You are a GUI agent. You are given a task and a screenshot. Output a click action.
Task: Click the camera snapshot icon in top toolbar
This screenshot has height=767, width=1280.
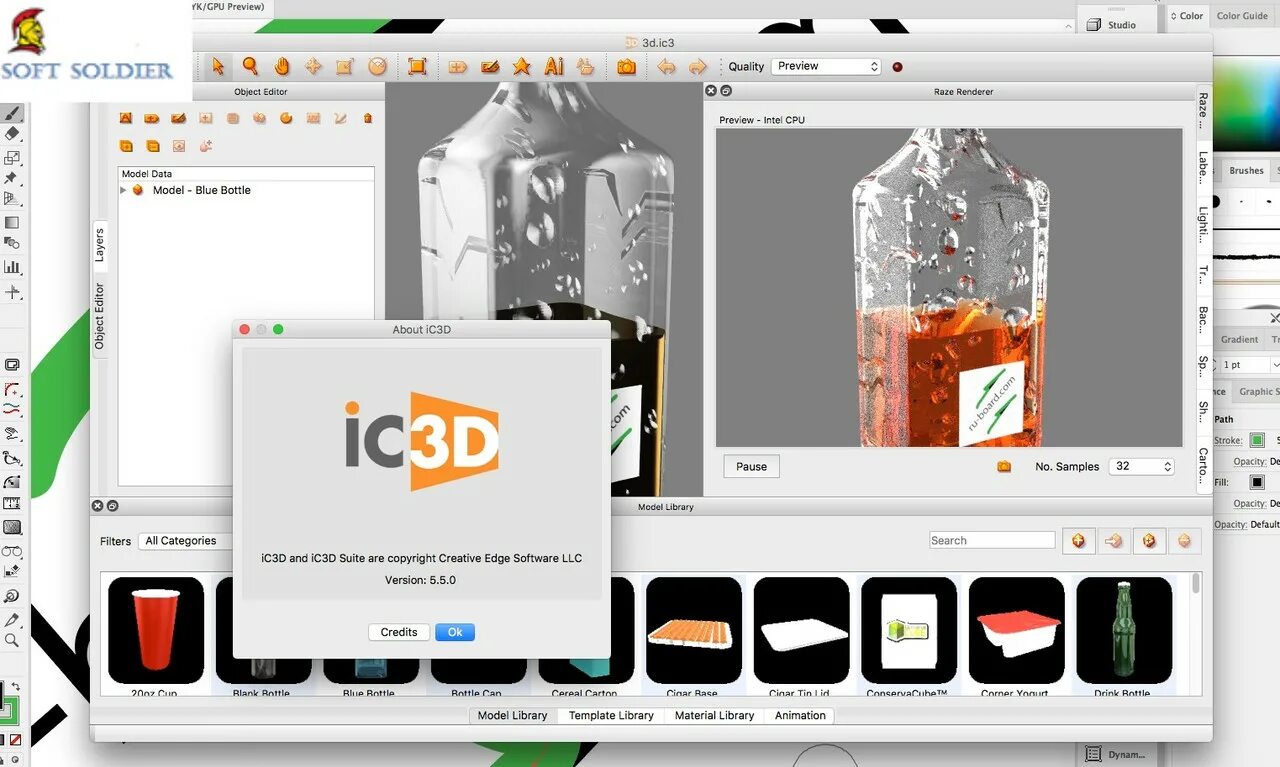point(626,66)
